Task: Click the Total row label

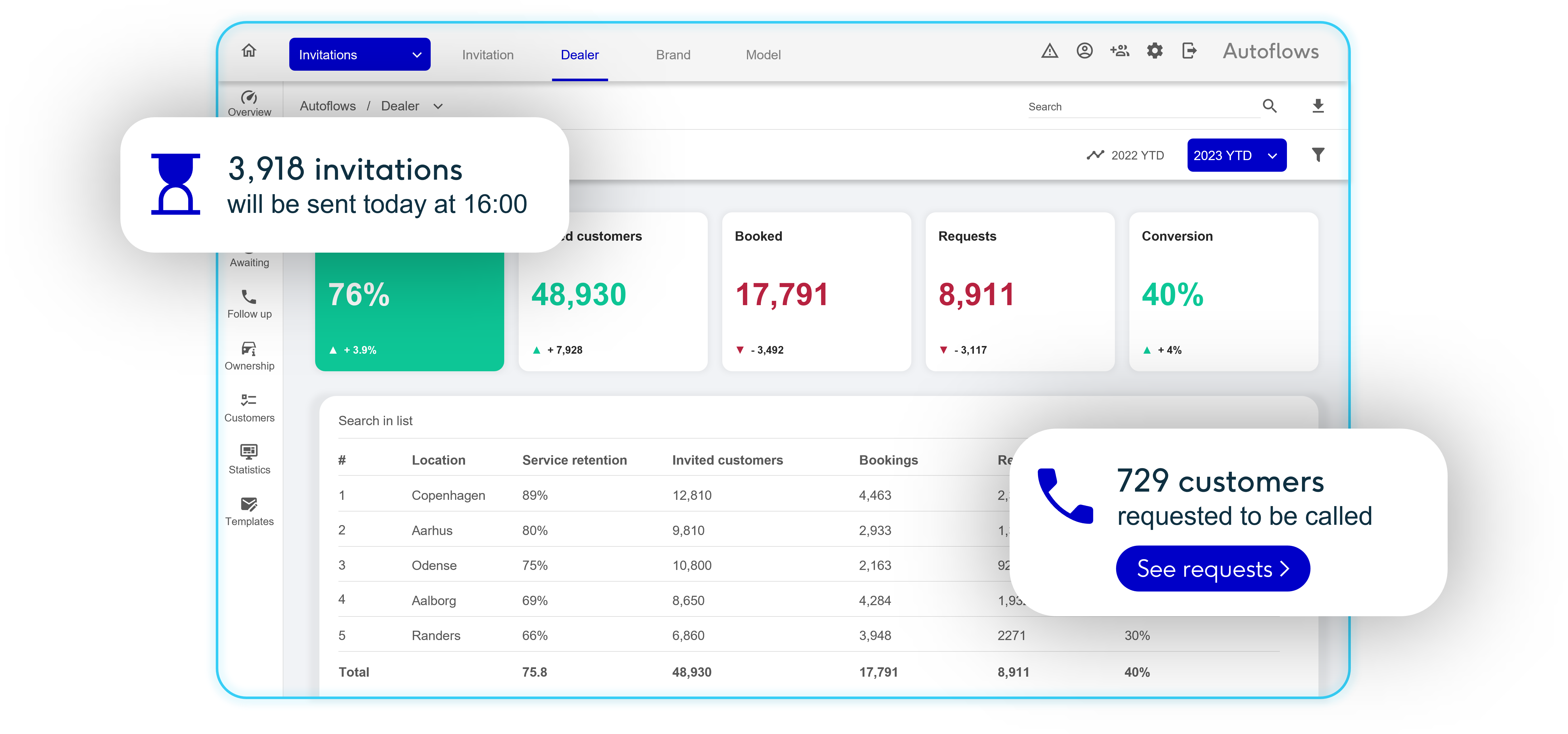Action: (354, 672)
